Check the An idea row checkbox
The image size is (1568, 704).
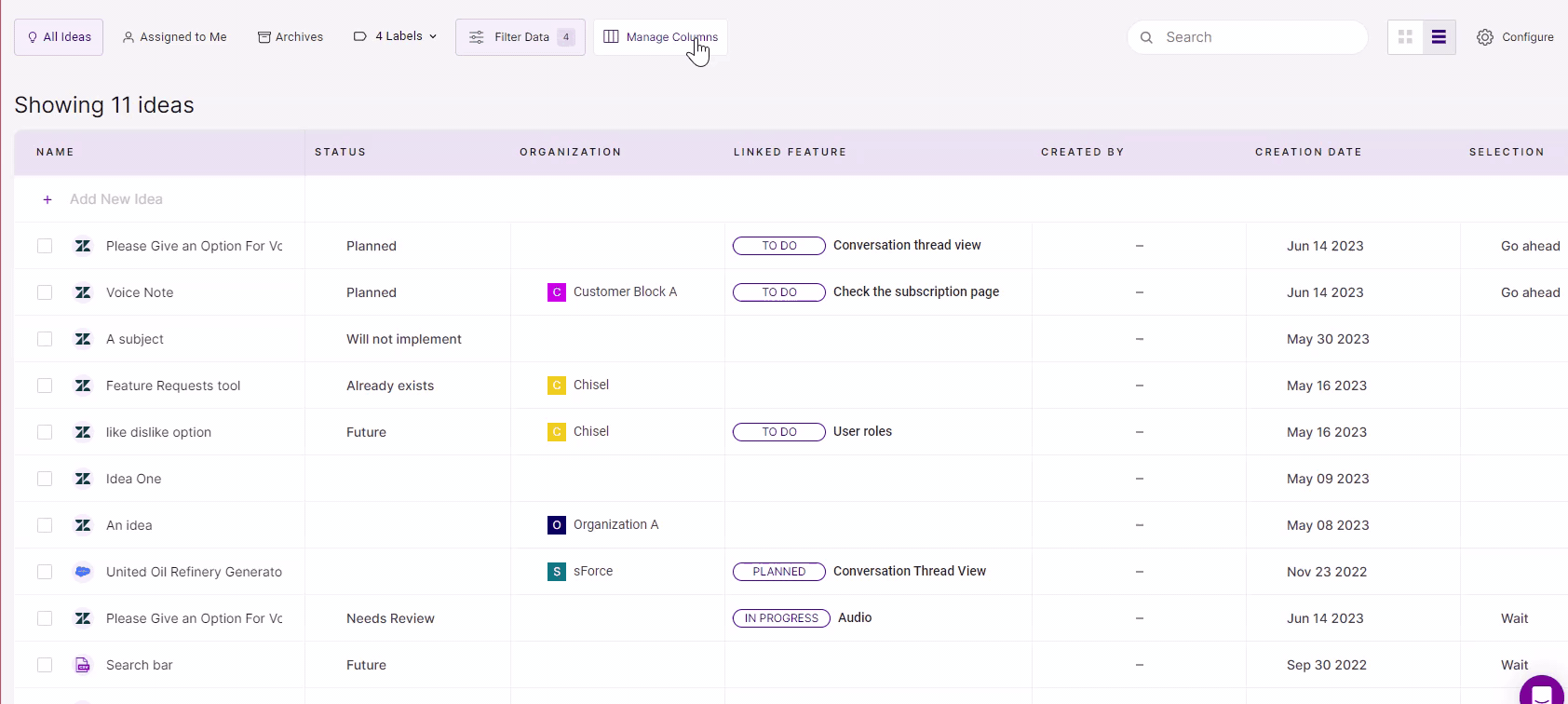[x=45, y=525]
